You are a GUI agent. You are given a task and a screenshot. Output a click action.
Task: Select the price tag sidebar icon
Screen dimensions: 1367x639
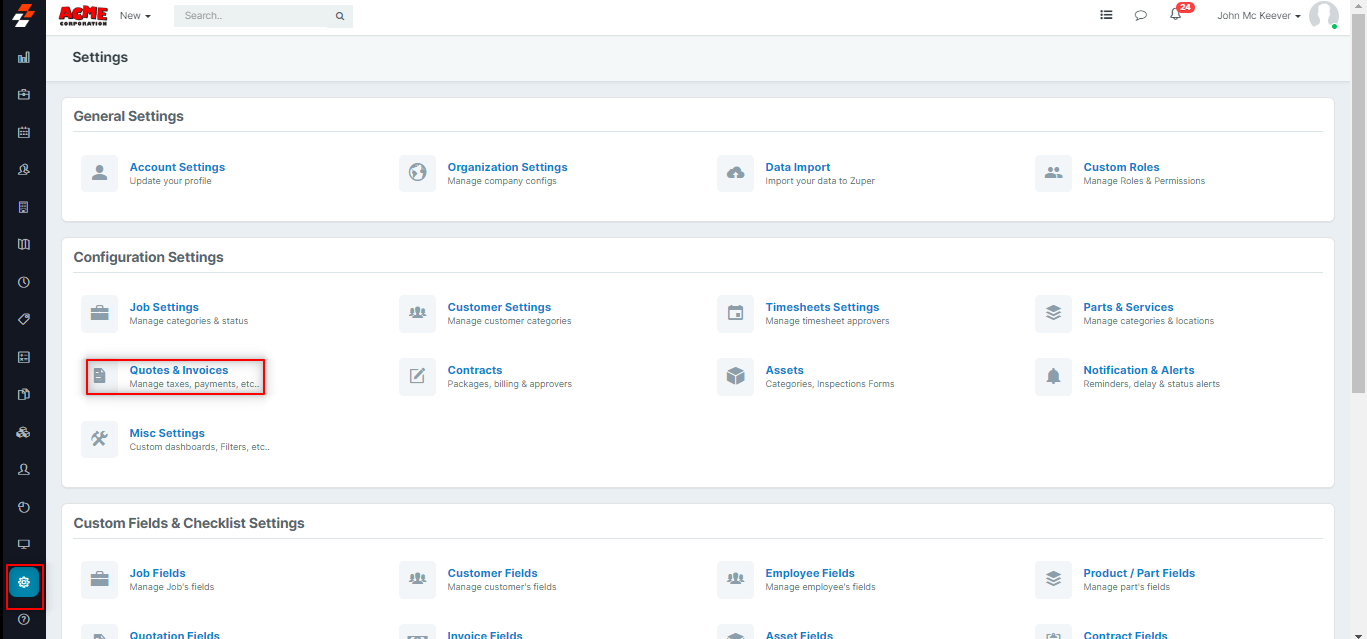pos(24,320)
